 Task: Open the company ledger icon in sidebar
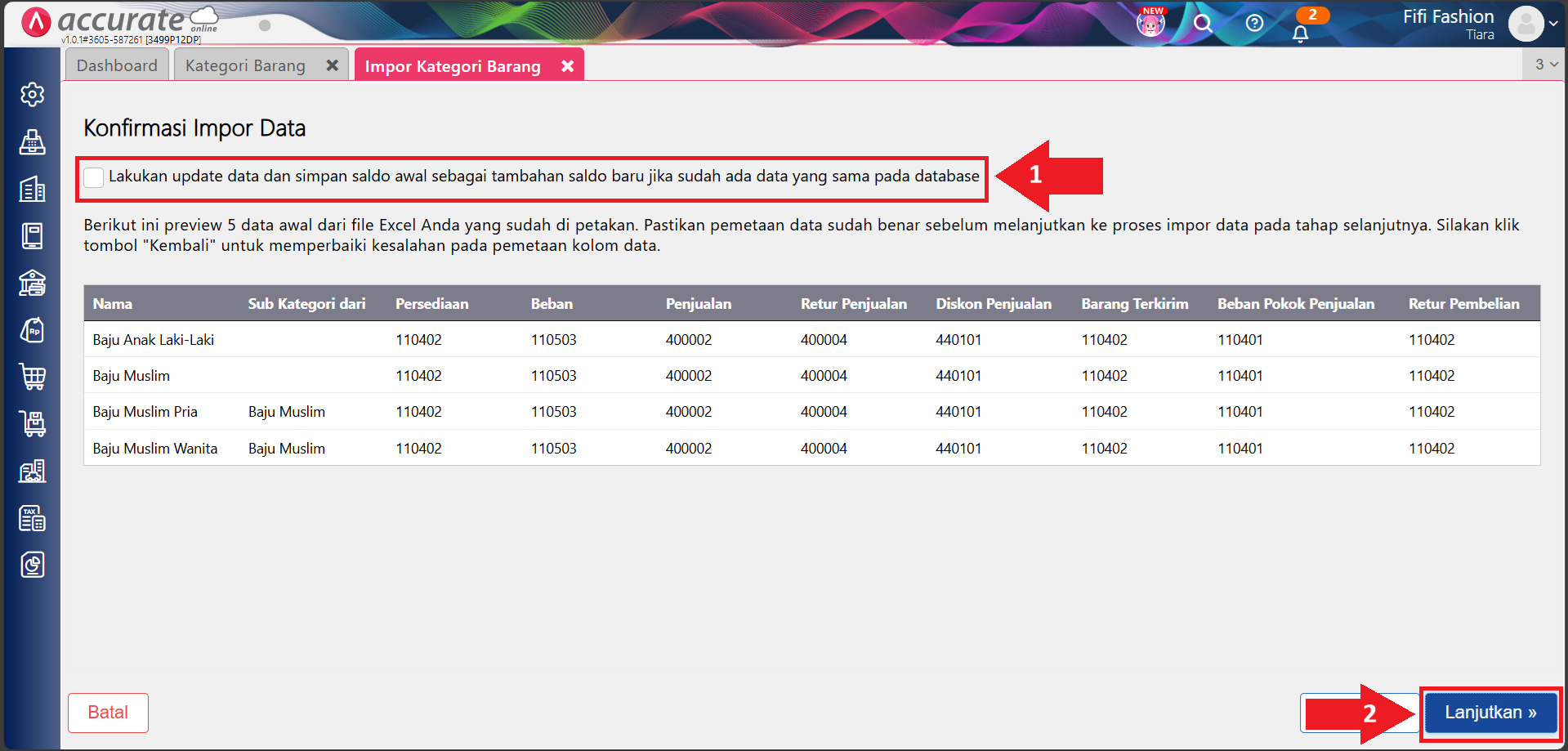pyautogui.click(x=32, y=189)
